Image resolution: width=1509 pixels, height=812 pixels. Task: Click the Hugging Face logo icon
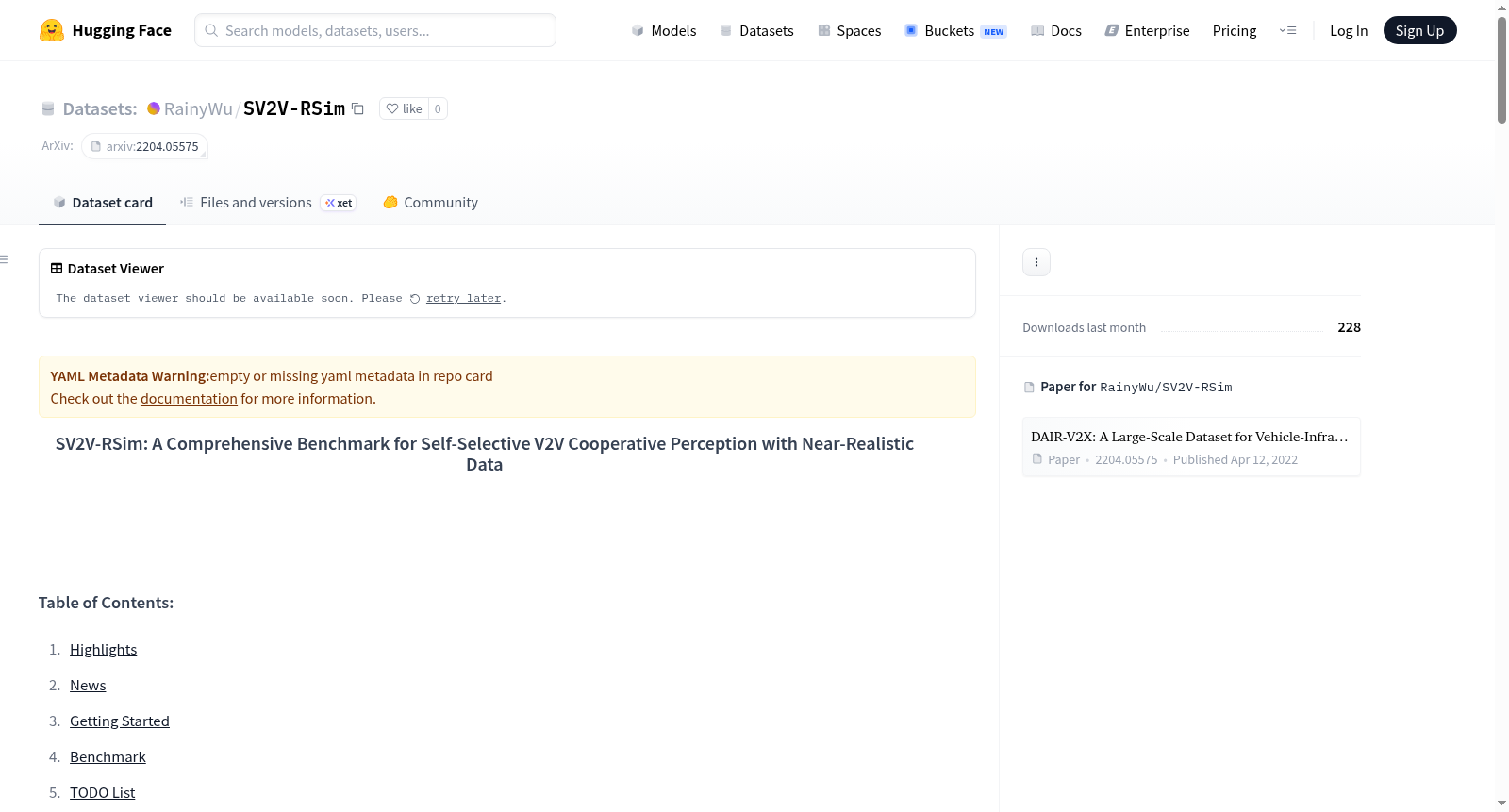52,30
